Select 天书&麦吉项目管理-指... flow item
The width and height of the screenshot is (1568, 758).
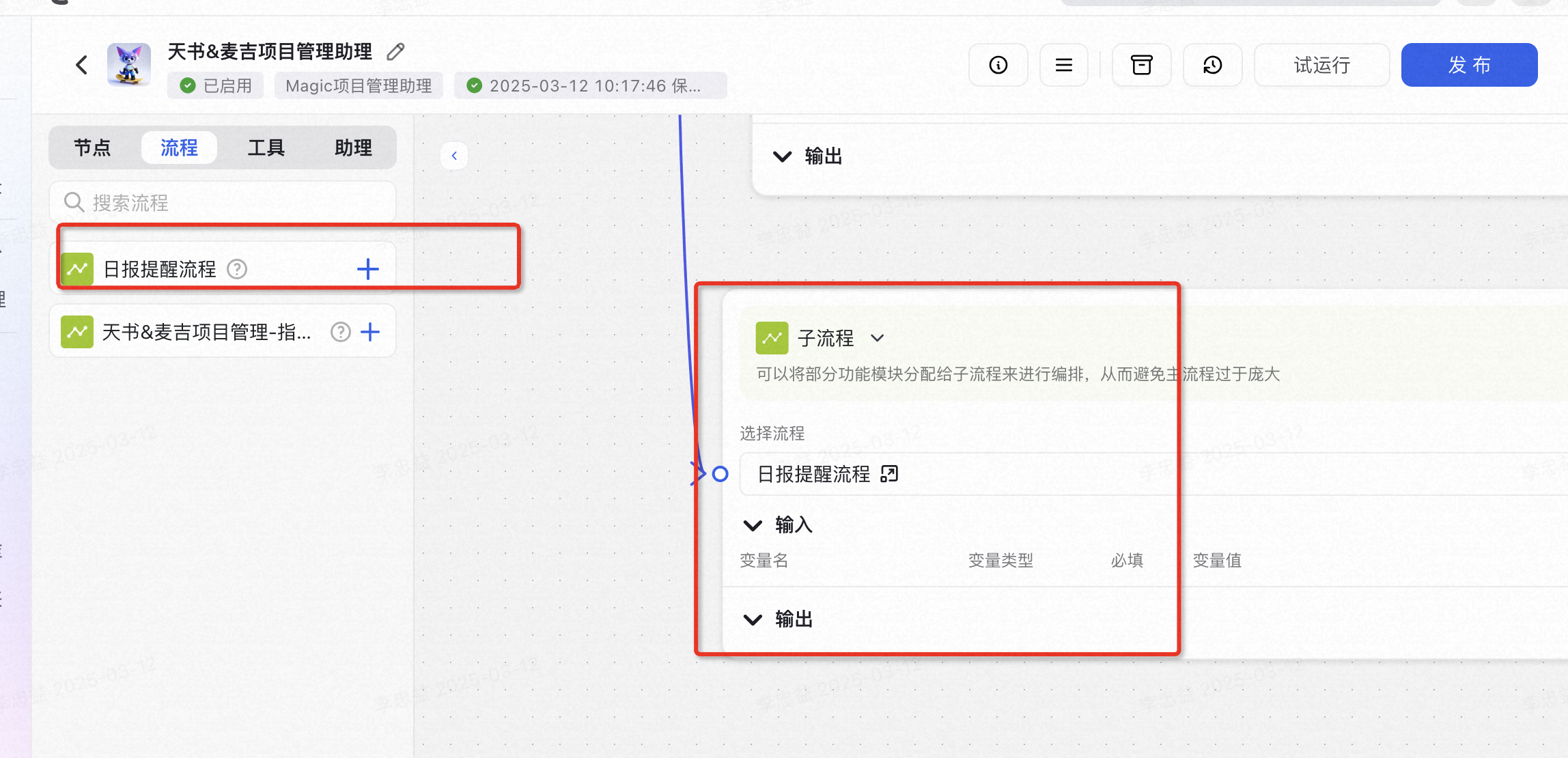(223, 332)
